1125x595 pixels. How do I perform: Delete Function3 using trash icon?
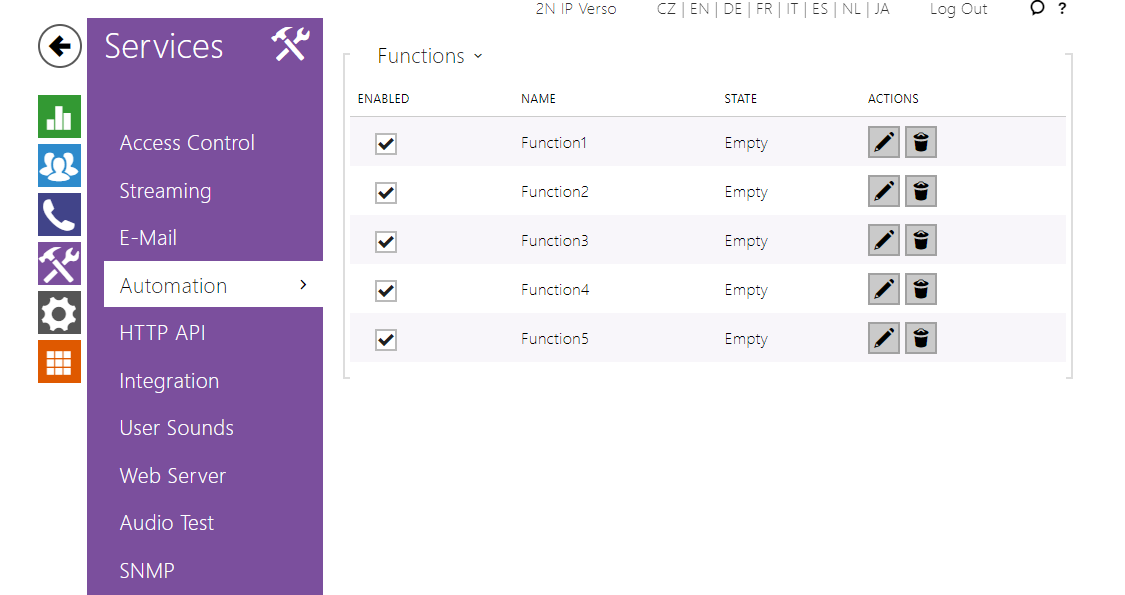921,241
